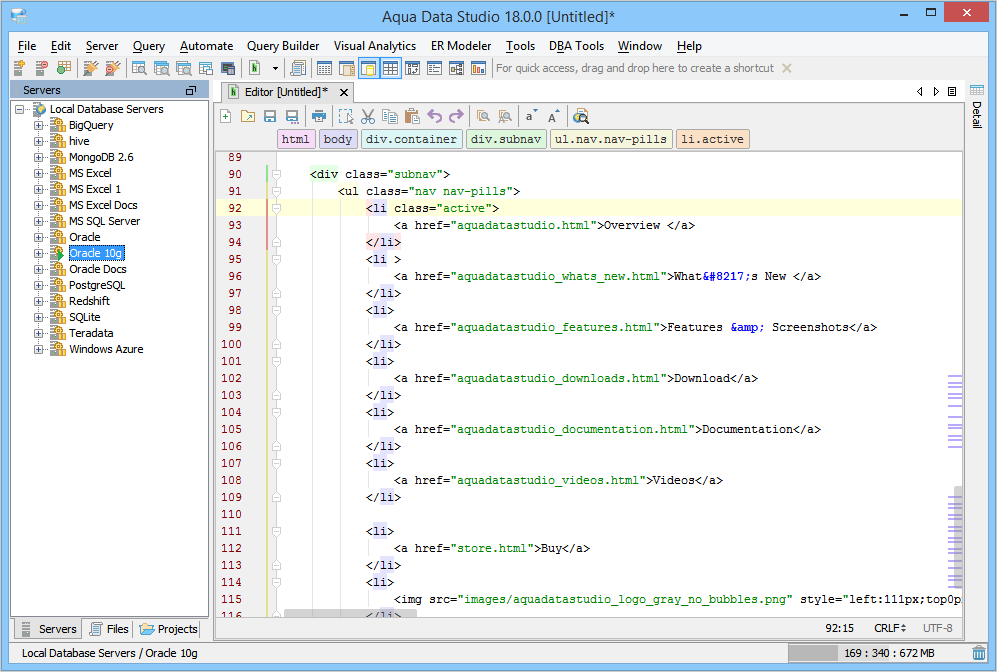Run garbage collection with the trash icon
Image resolution: width=997 pixels, height=672 pixels.
pos(979,653)
